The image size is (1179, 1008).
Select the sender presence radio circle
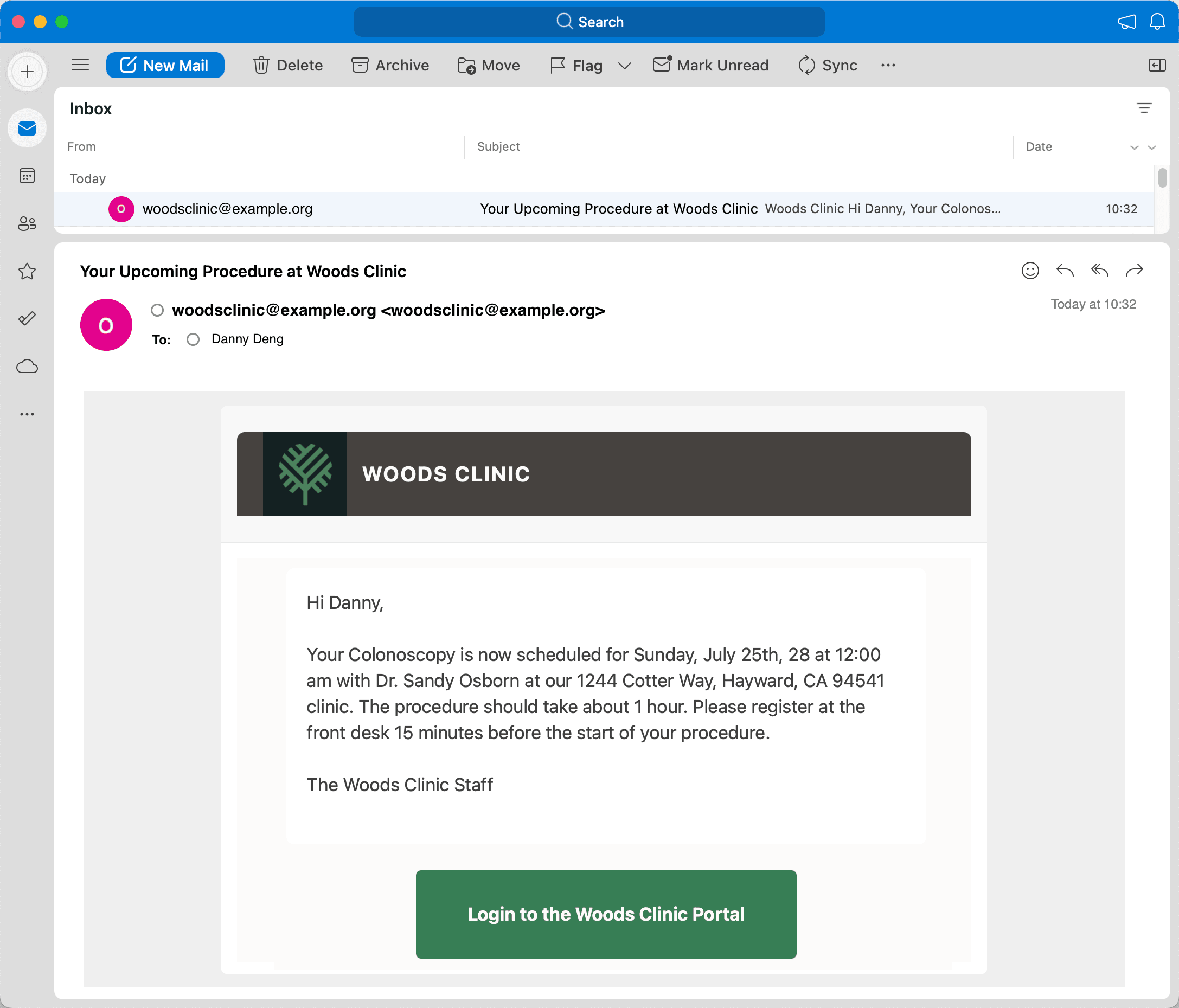coord(158,310)
